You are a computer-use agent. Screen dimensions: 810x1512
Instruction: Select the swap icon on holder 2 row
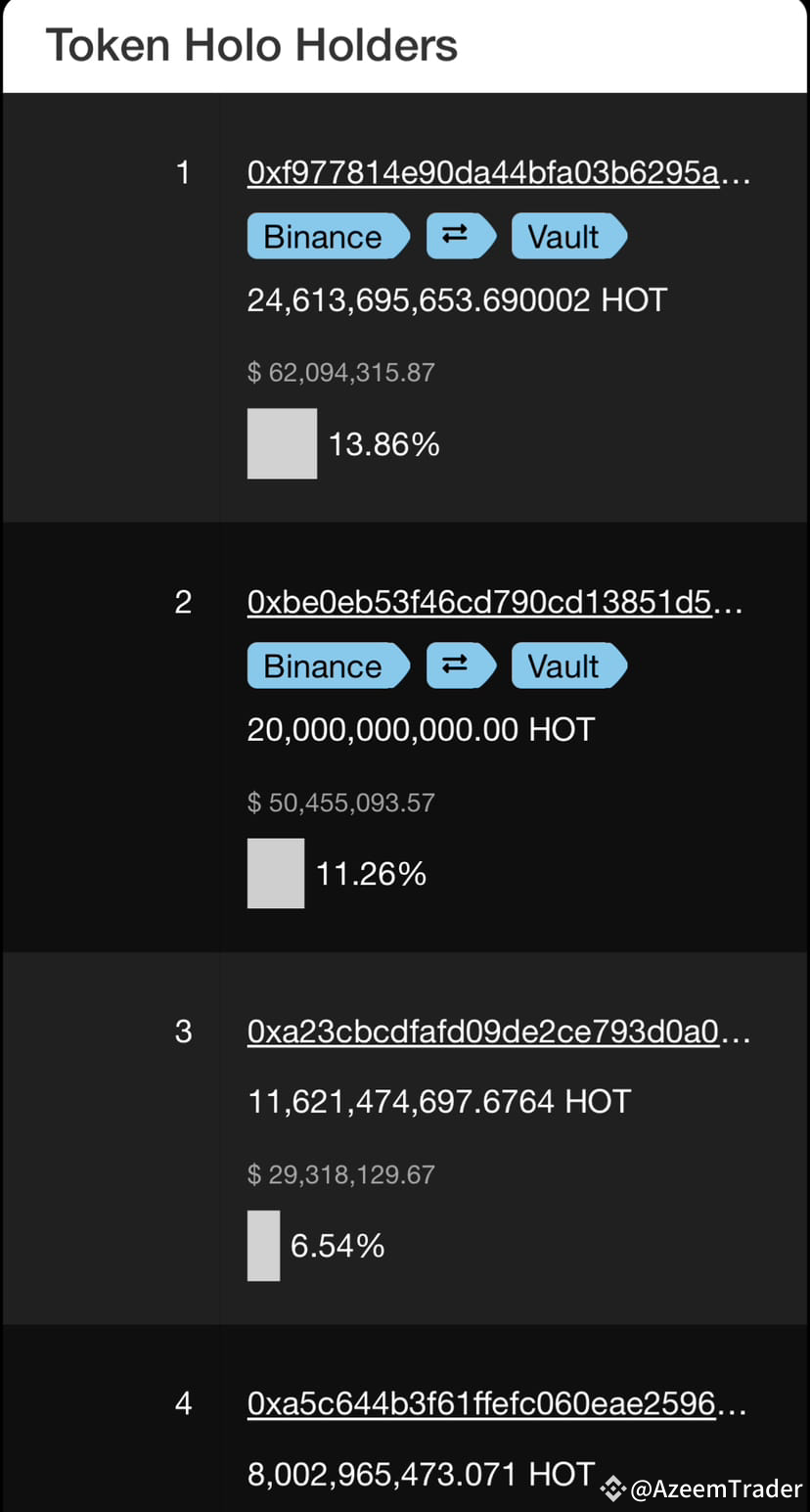461,665
